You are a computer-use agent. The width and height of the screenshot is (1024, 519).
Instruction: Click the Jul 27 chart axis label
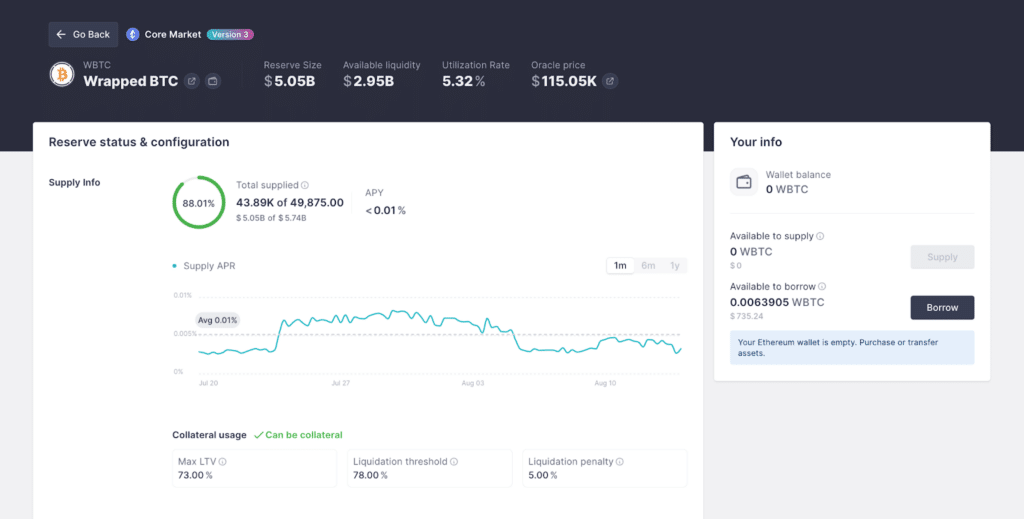click(340, 383)
